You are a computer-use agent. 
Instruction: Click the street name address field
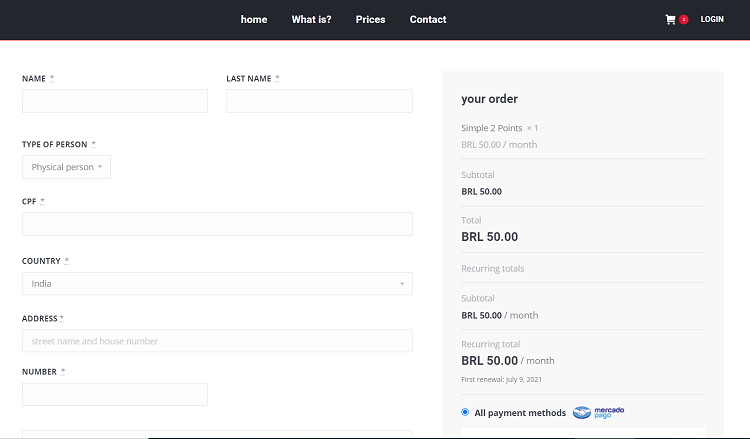pos(217,340)
